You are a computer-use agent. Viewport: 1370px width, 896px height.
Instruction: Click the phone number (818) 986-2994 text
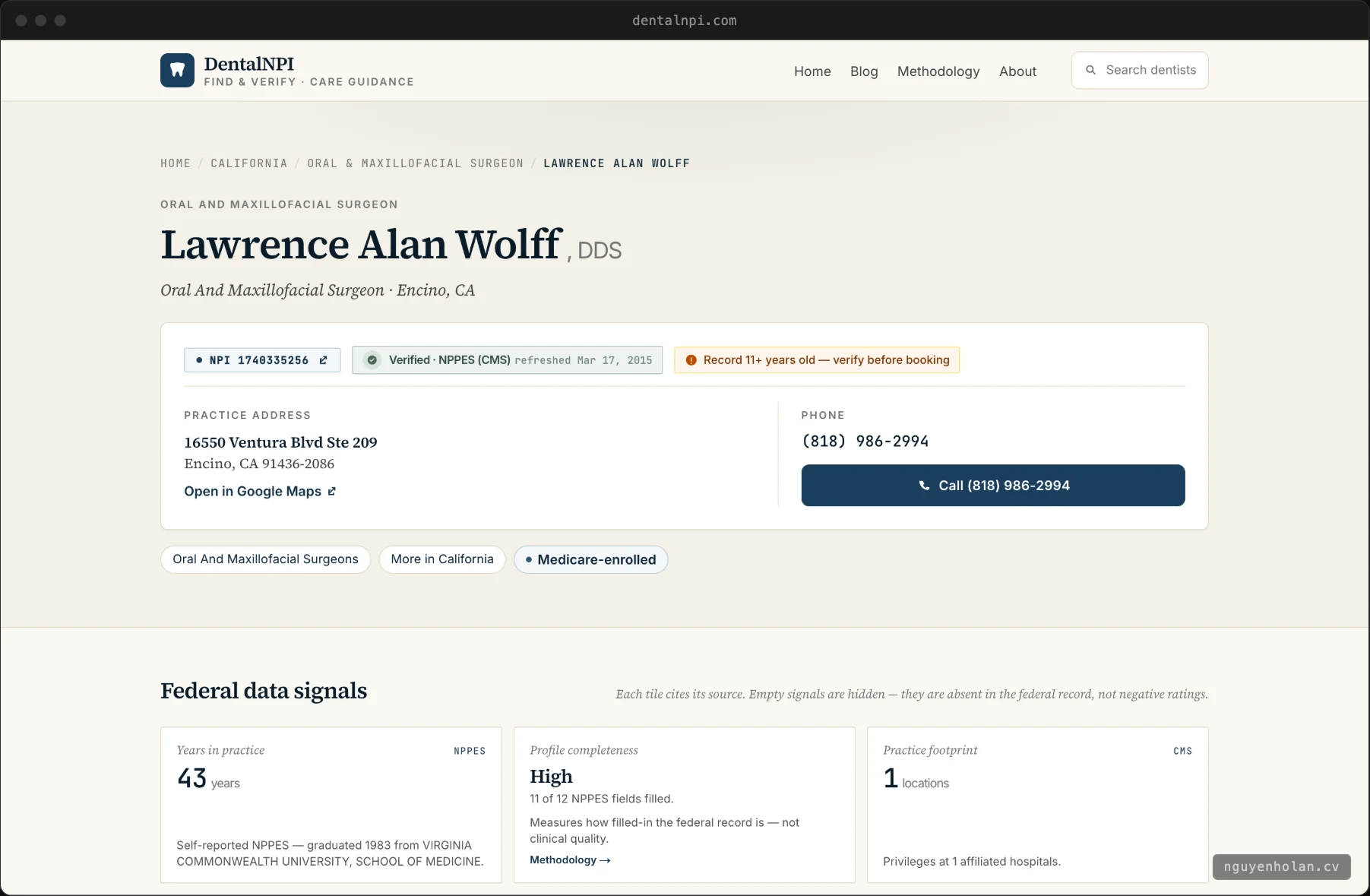tap(865, 442)
